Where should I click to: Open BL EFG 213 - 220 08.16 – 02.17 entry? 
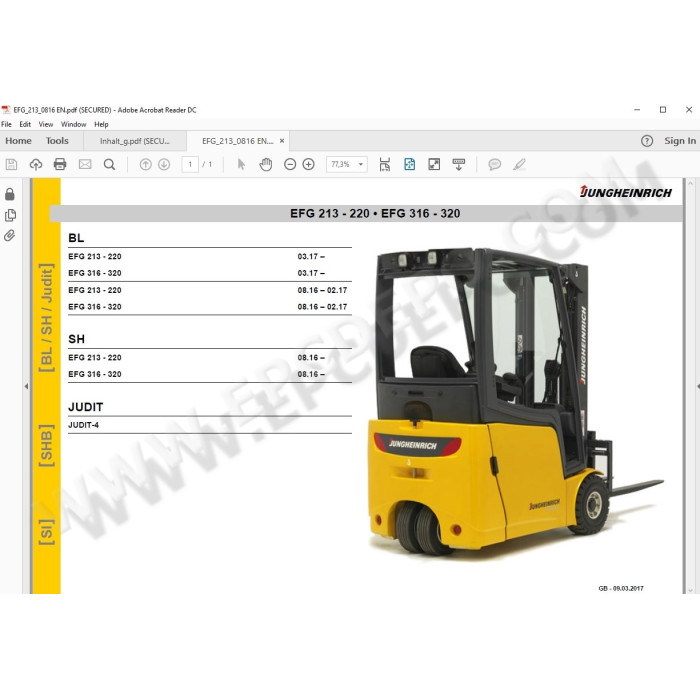(210, 290)
